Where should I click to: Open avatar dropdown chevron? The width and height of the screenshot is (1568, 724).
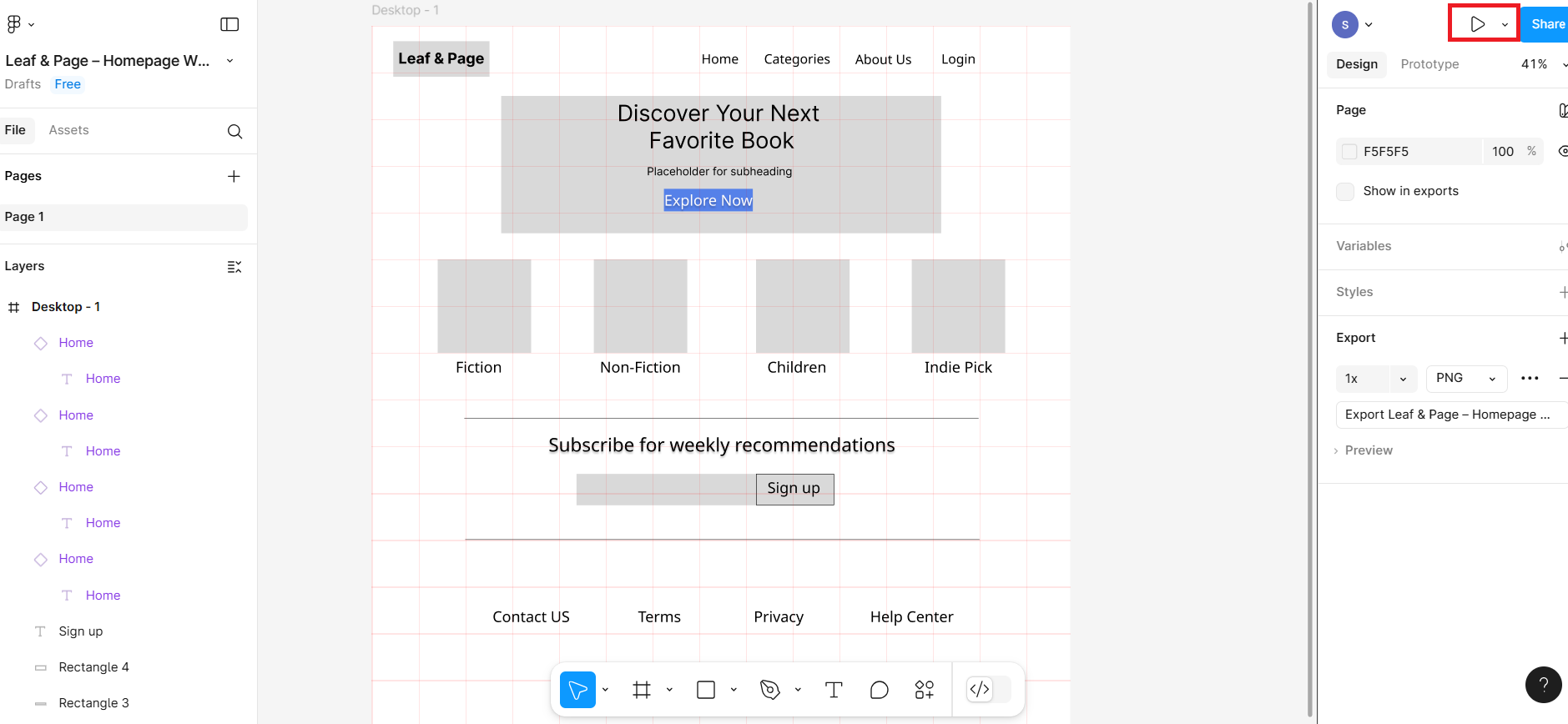click(1369, 25)
